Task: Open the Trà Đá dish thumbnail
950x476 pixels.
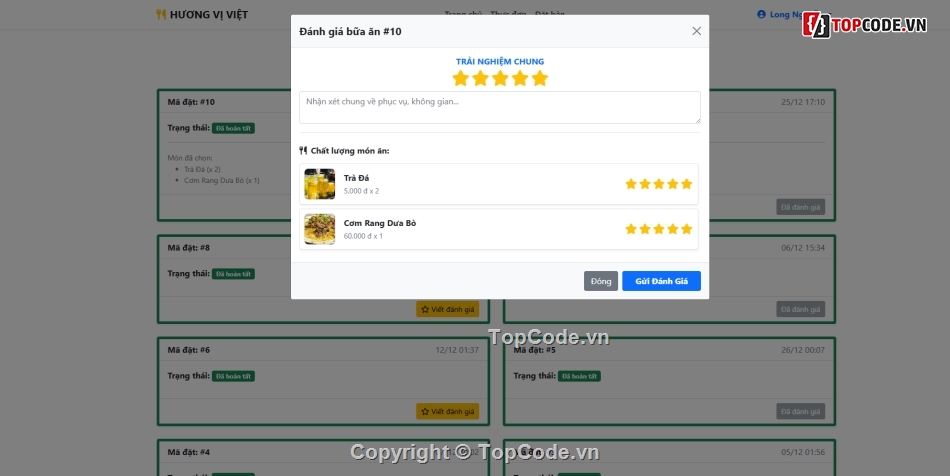Action: click(x=319, y=184)
